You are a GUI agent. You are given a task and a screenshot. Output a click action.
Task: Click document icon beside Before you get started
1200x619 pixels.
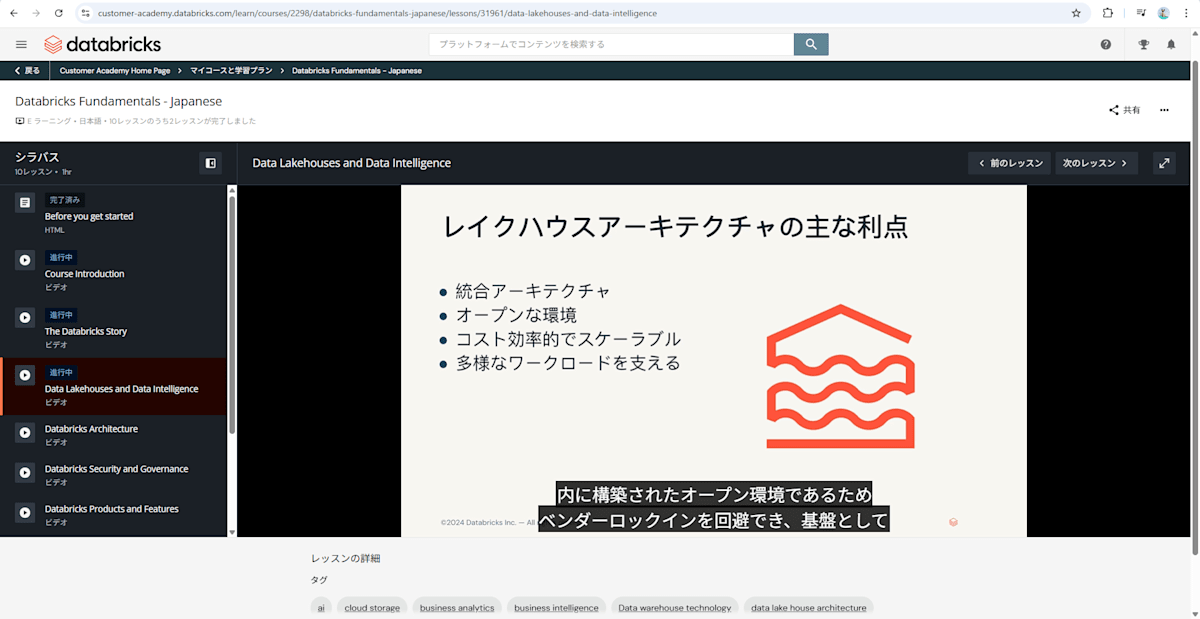coord(25,202)
